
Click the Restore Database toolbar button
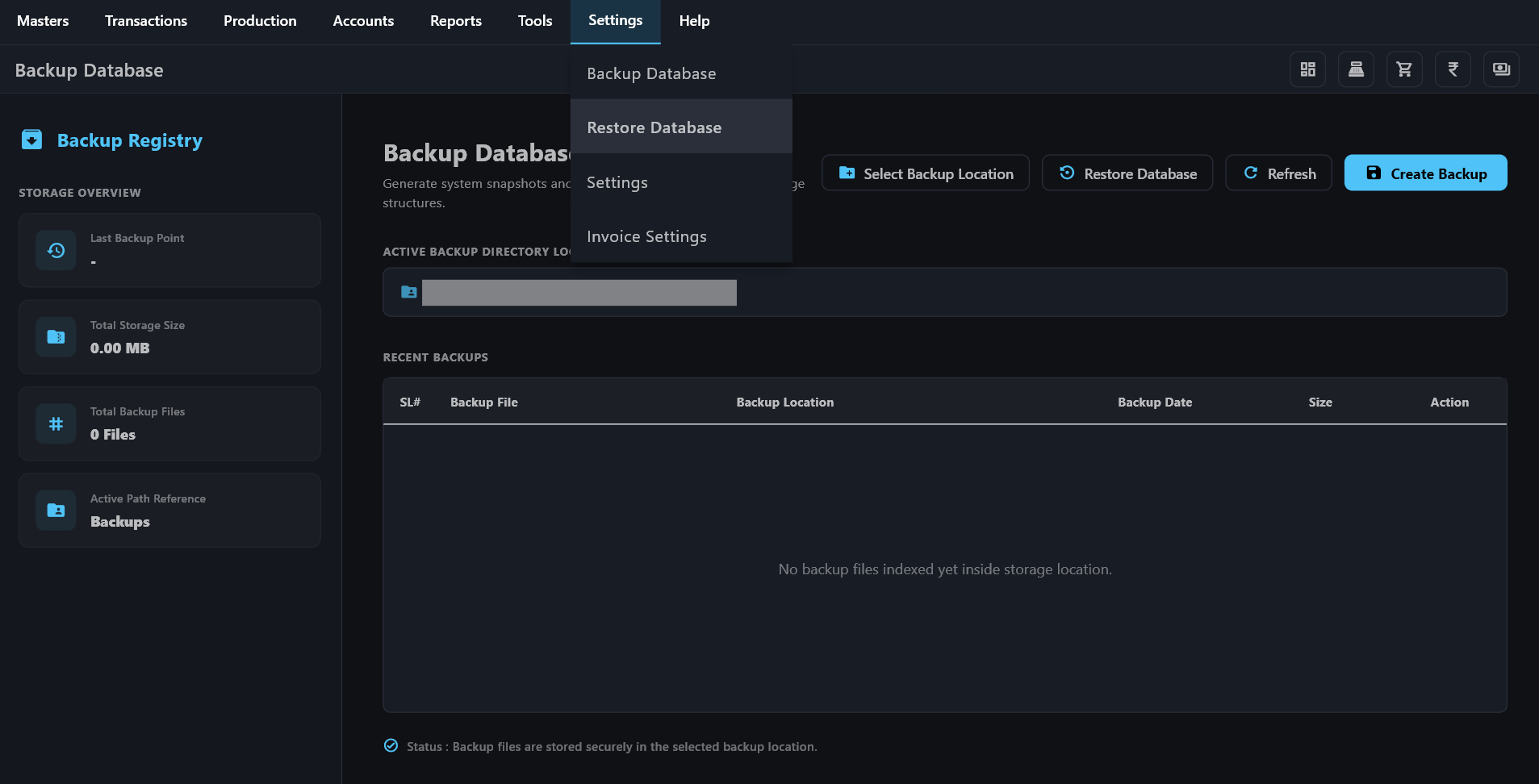click(x=1127, y=173)
